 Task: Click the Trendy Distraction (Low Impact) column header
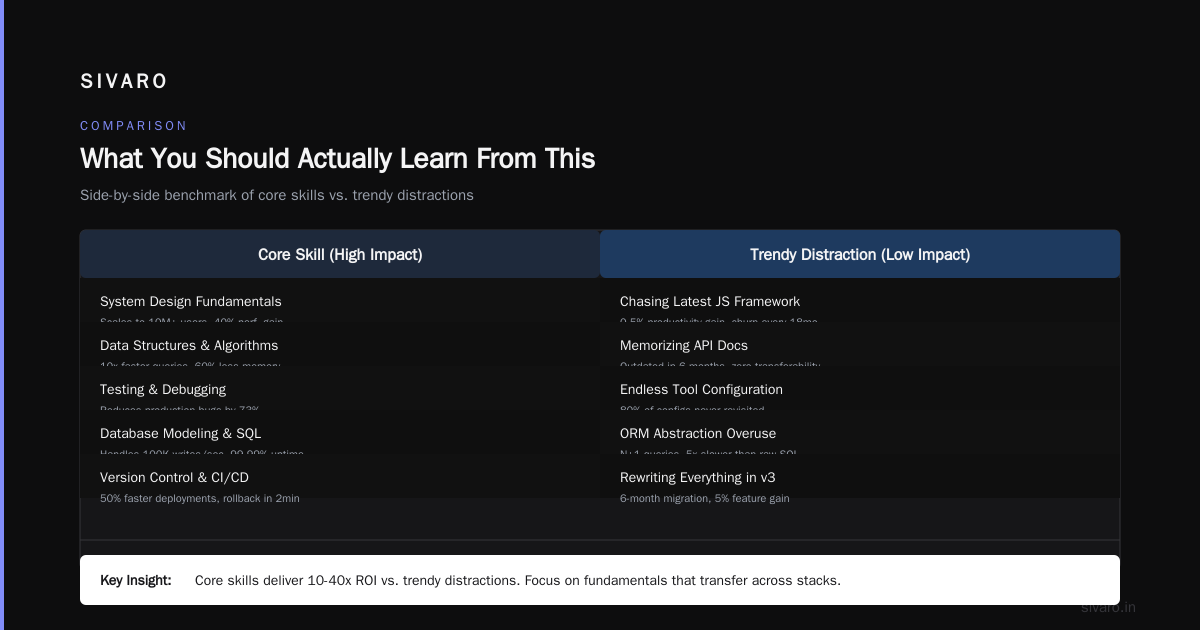pyautogui.click(x=860, y=254)
